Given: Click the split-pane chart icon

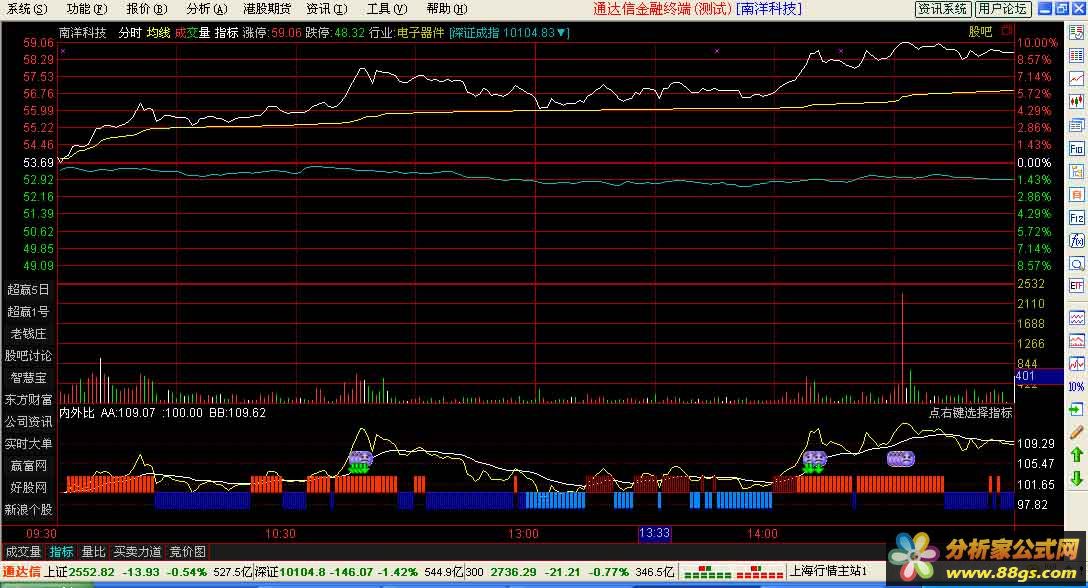Looking at the screenshot, I should coord(1076,364).
